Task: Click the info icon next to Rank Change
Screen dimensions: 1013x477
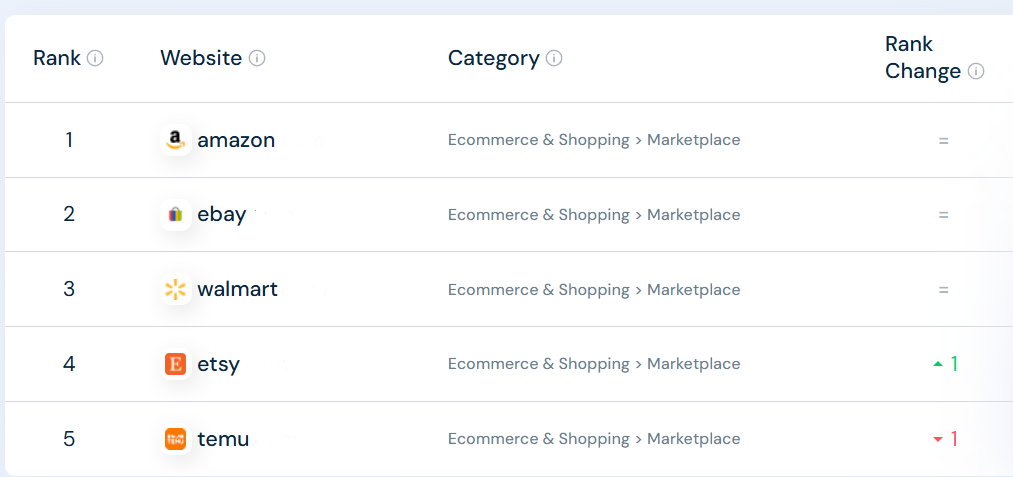Action: (976, 72)
